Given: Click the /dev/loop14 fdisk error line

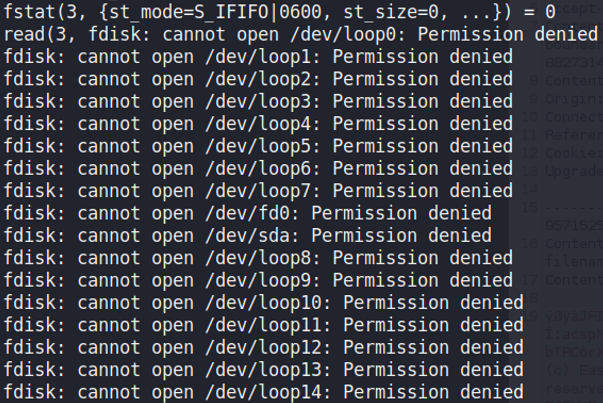Looking at the screenshot, I should (263, 392).
